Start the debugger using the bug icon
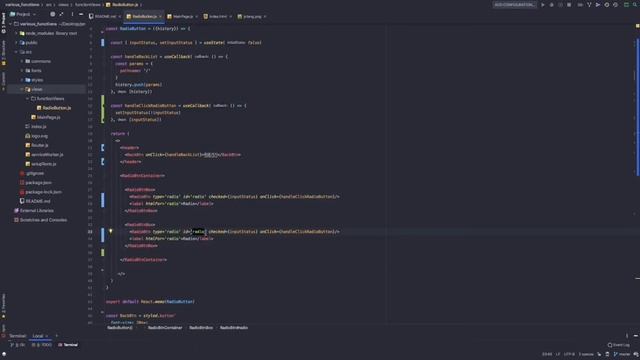Image resolution: width=640 pixels, height=360 pixels. point(551,5)
